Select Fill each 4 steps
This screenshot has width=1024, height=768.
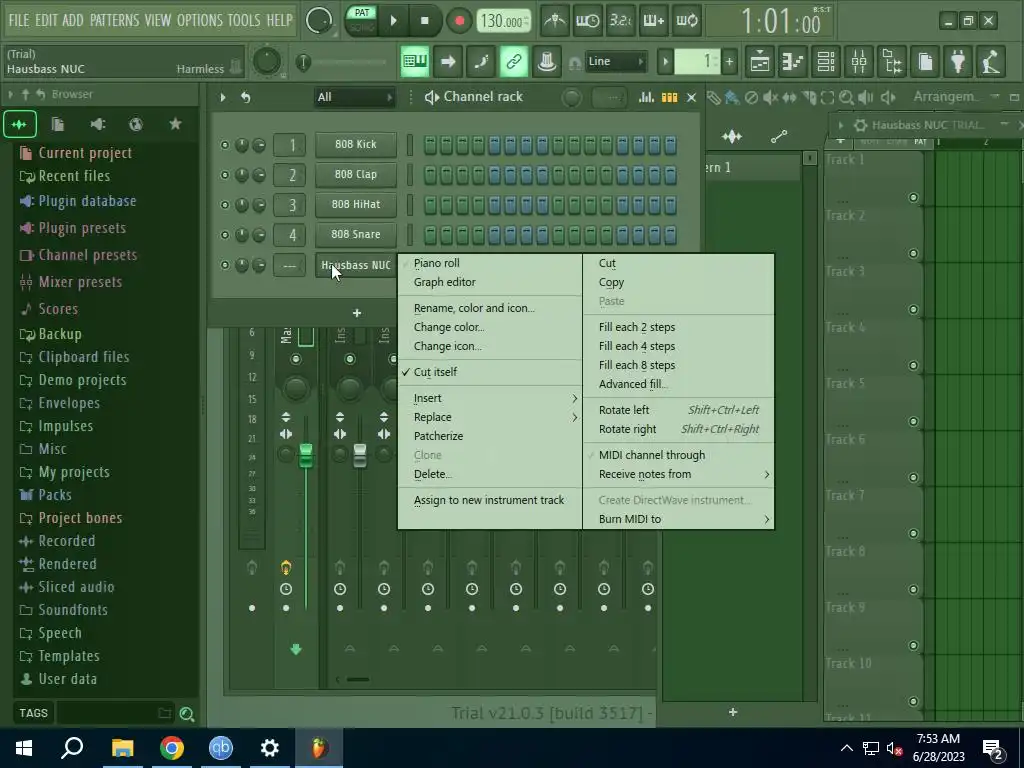(x=637, y=346)
